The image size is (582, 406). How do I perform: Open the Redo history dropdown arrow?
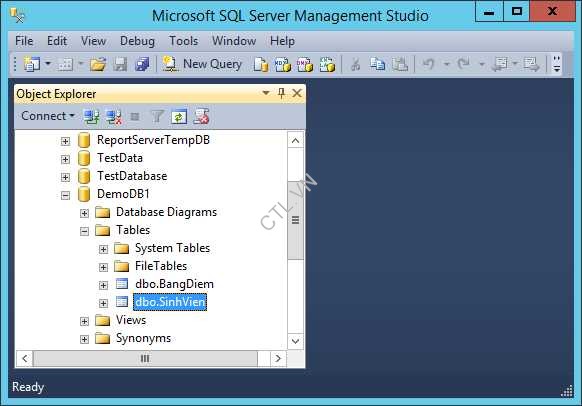[481, 65]
